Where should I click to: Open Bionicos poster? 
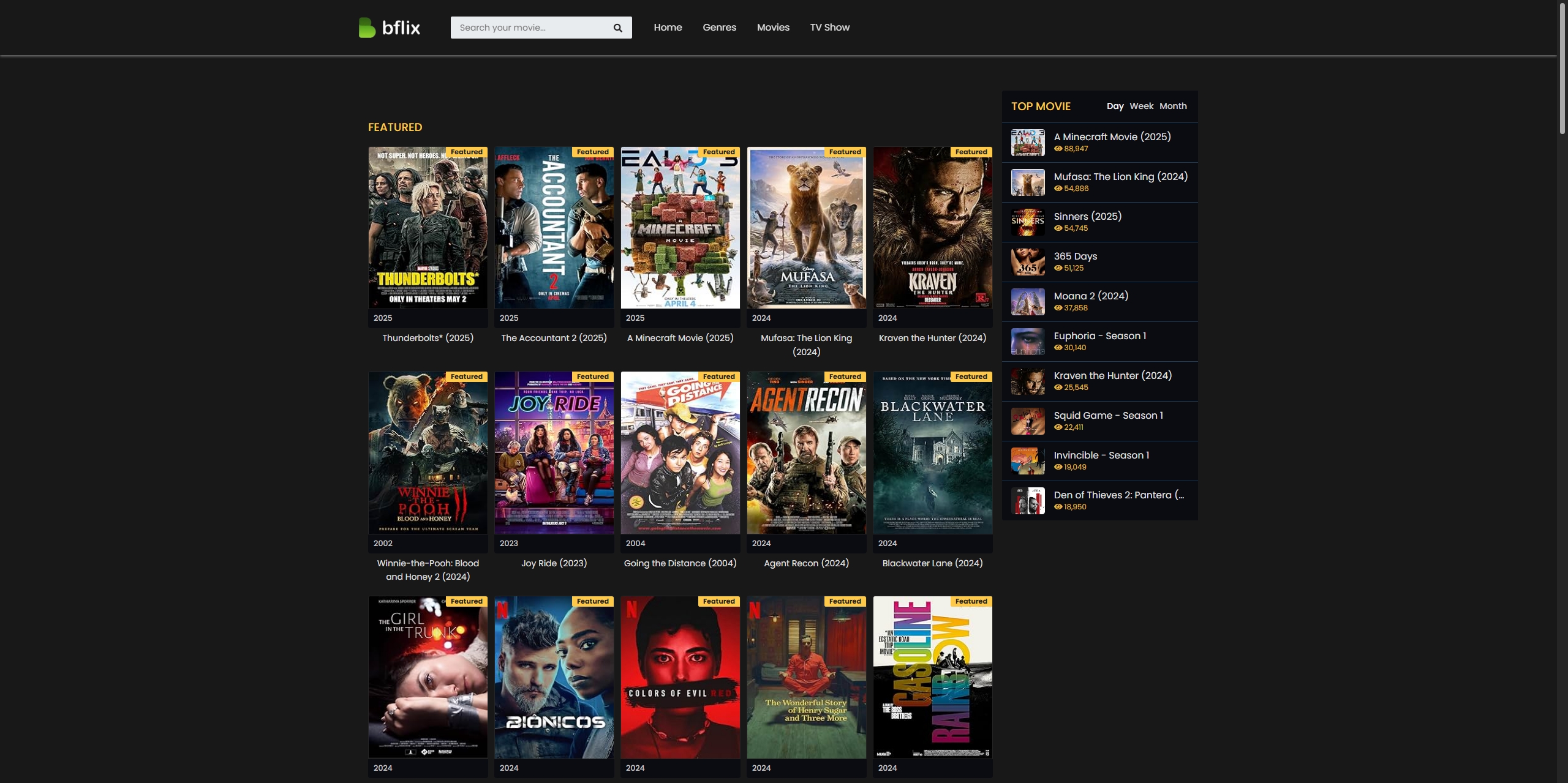[x=554, y=677]
